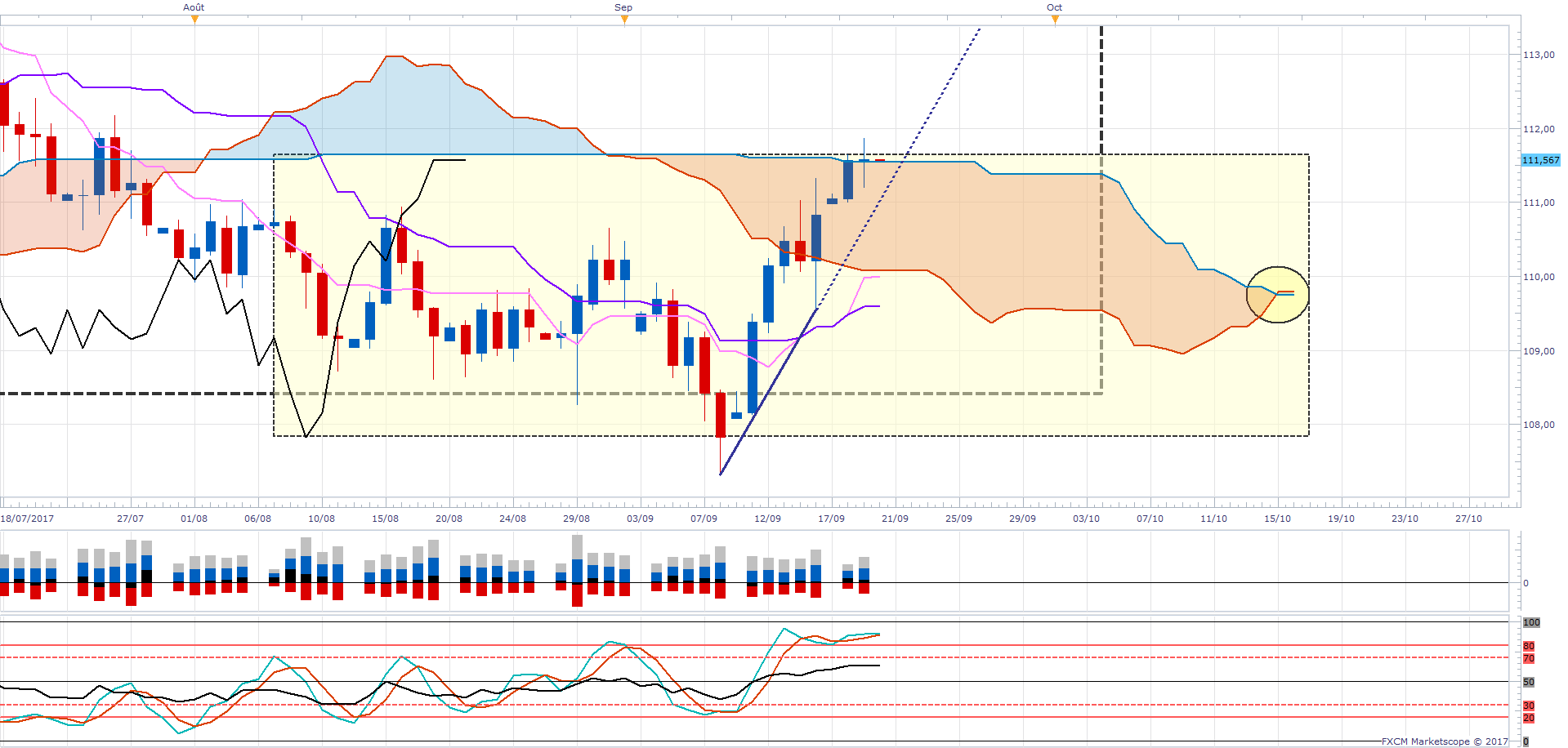The width and height of the screenshot is (1568, 748).
Task: Select the 27/07 date label
Action: click(x=130, y=519)
